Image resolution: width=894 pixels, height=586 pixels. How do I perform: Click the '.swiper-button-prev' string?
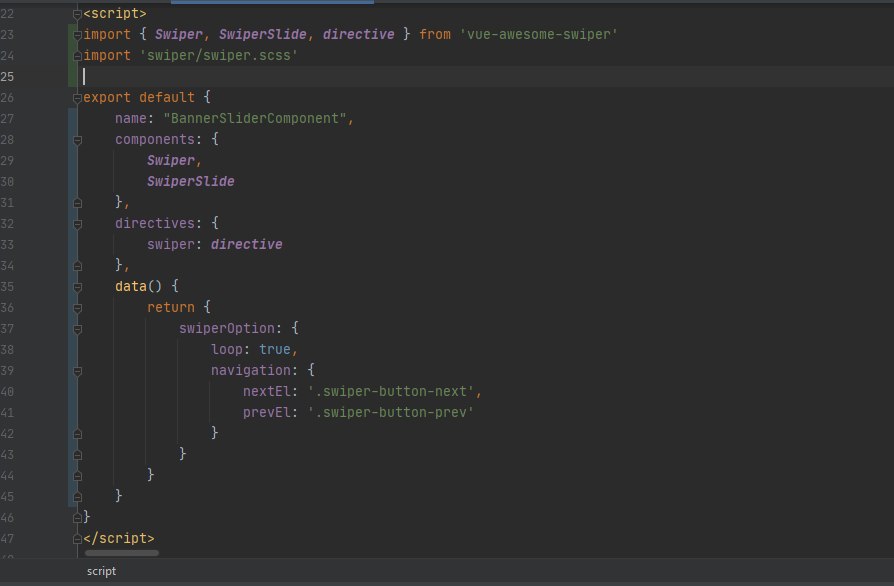point(391,412)
